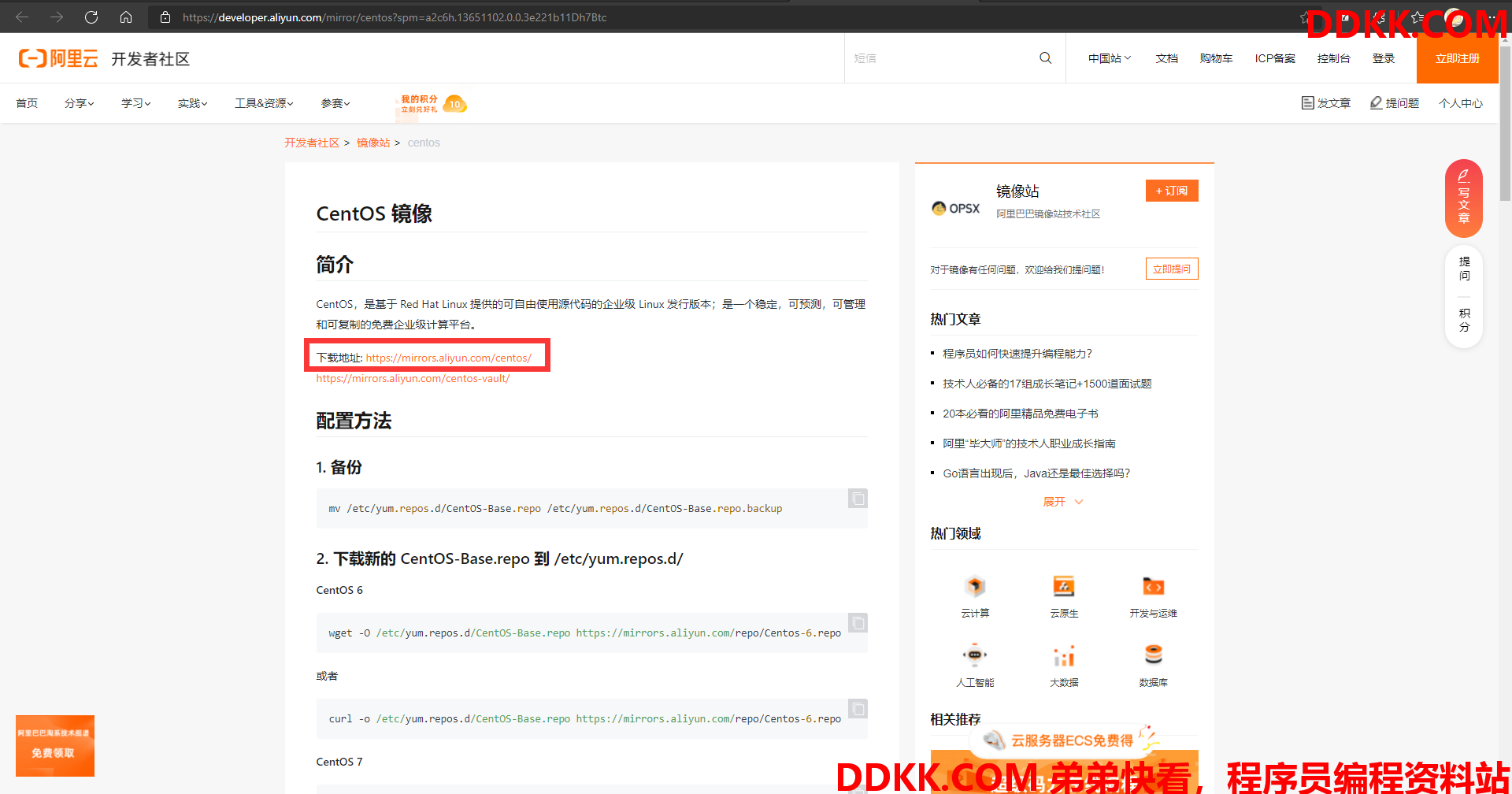
Task: Expand the 参赛 navigation dropdown
Action: click(x=335, y=103)
